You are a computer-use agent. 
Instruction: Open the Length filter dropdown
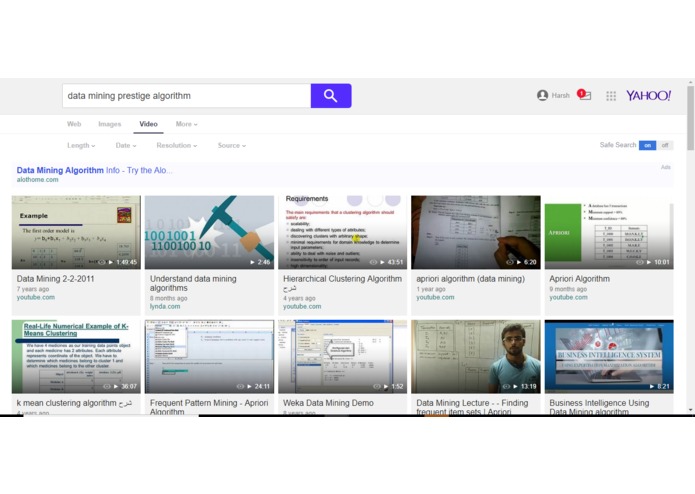coord(81,145)
